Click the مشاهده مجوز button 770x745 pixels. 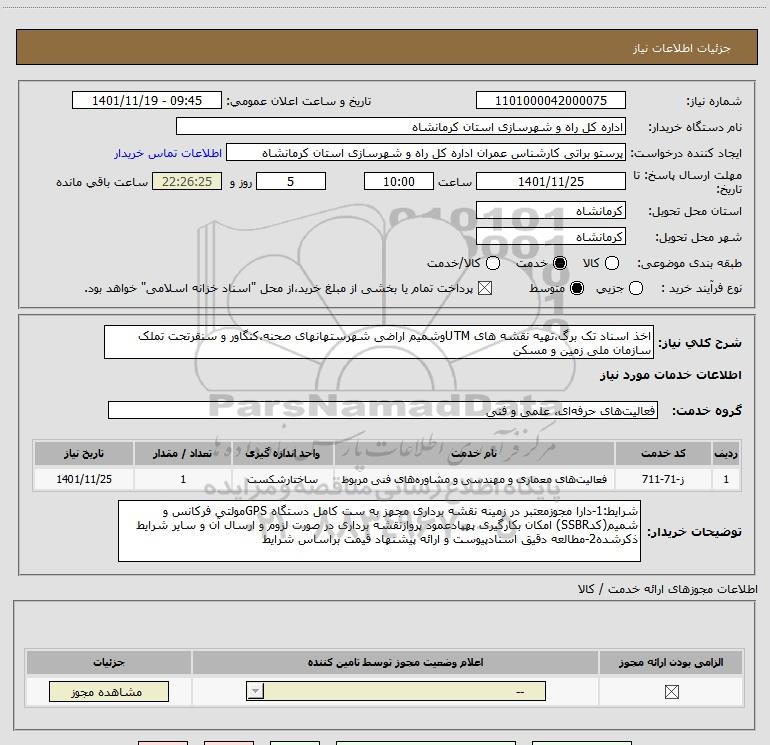(109, 691)
